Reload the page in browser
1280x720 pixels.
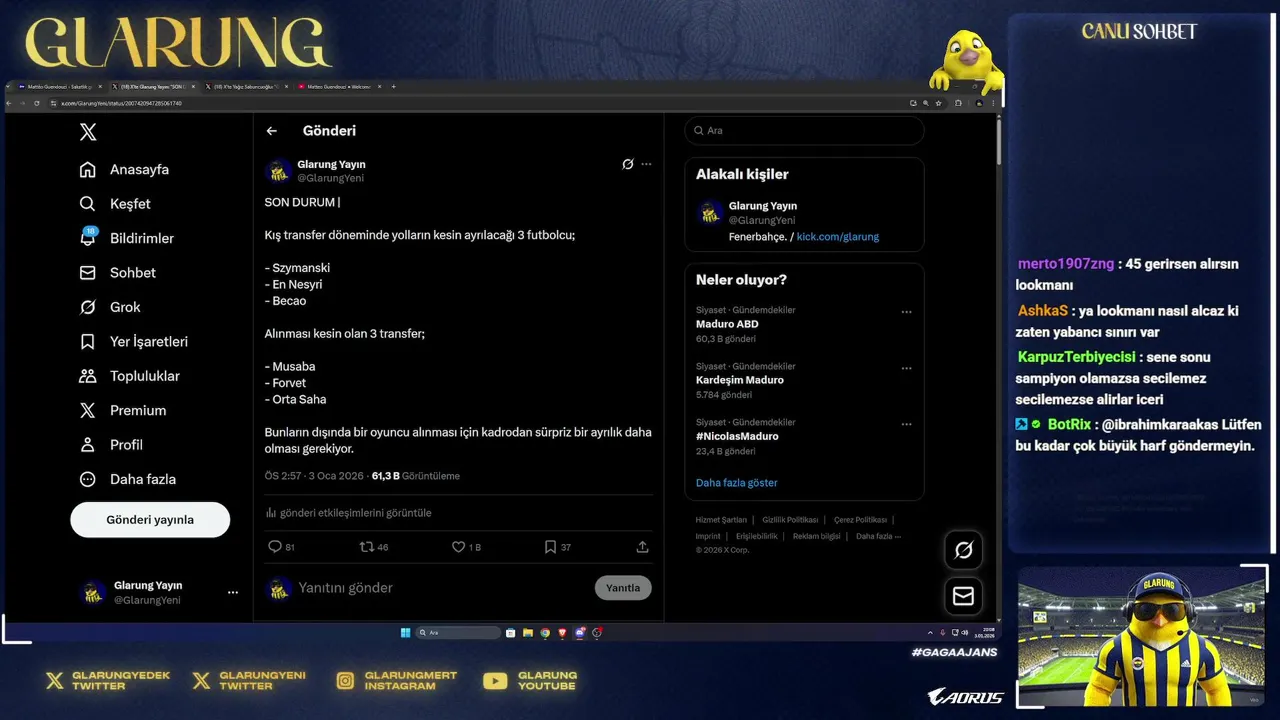click(x=37, y=103)
